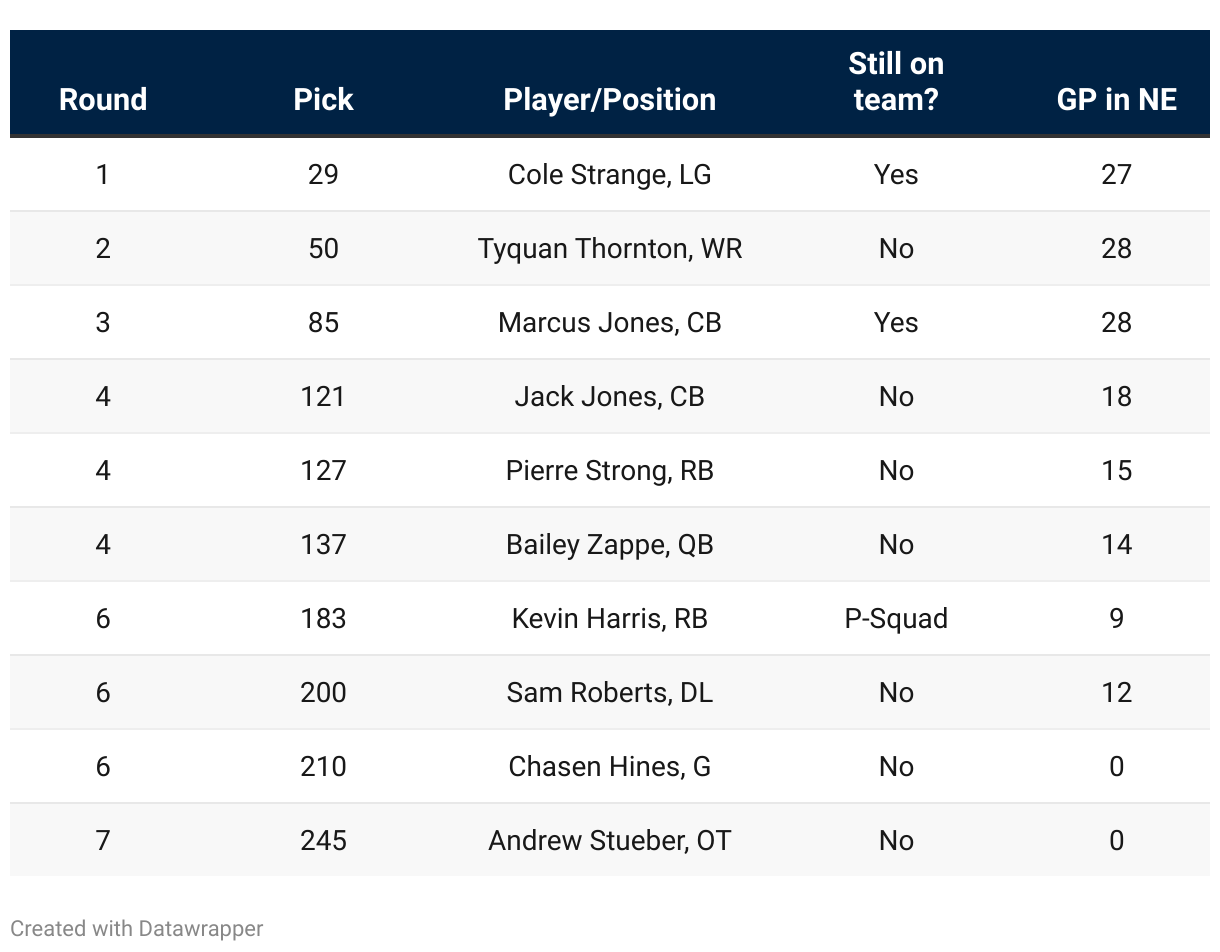
Task: Click the Sam Roberts, DL player cell
Action: coord(609,693)
